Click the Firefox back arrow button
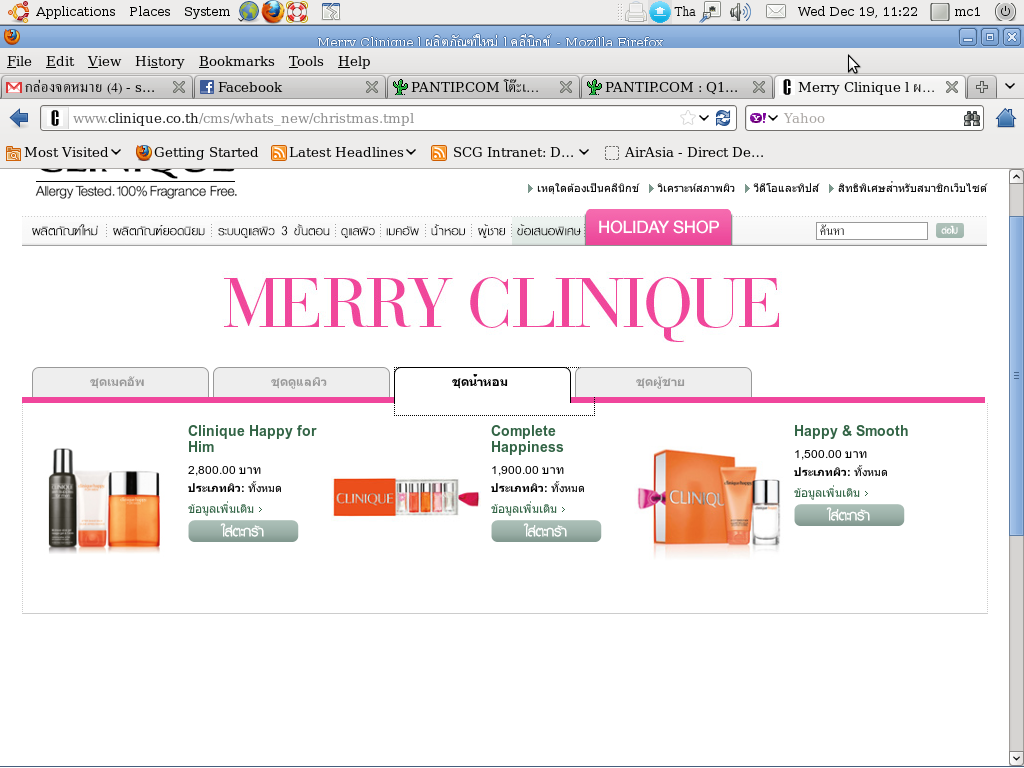1024x768 pixels. click(x=20, y=118)
